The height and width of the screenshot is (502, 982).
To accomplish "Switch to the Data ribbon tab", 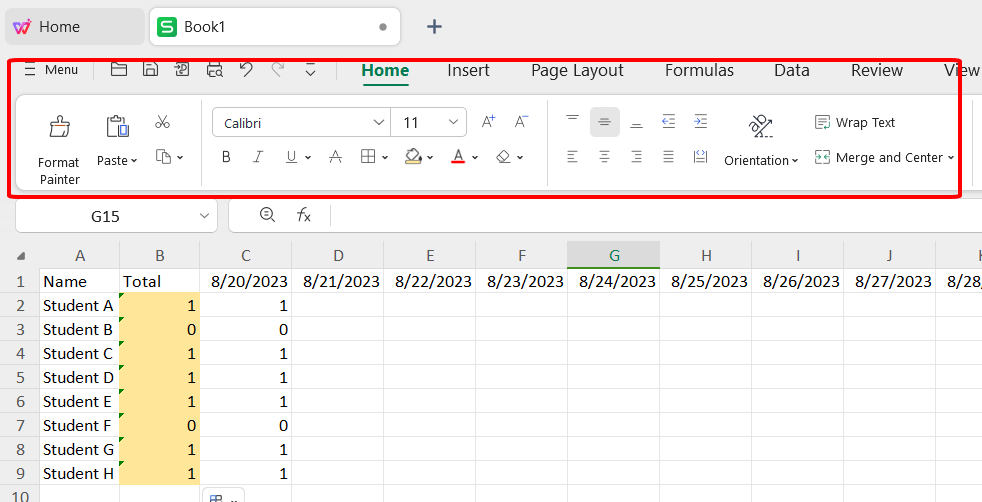I will click(x=792, y=70).
